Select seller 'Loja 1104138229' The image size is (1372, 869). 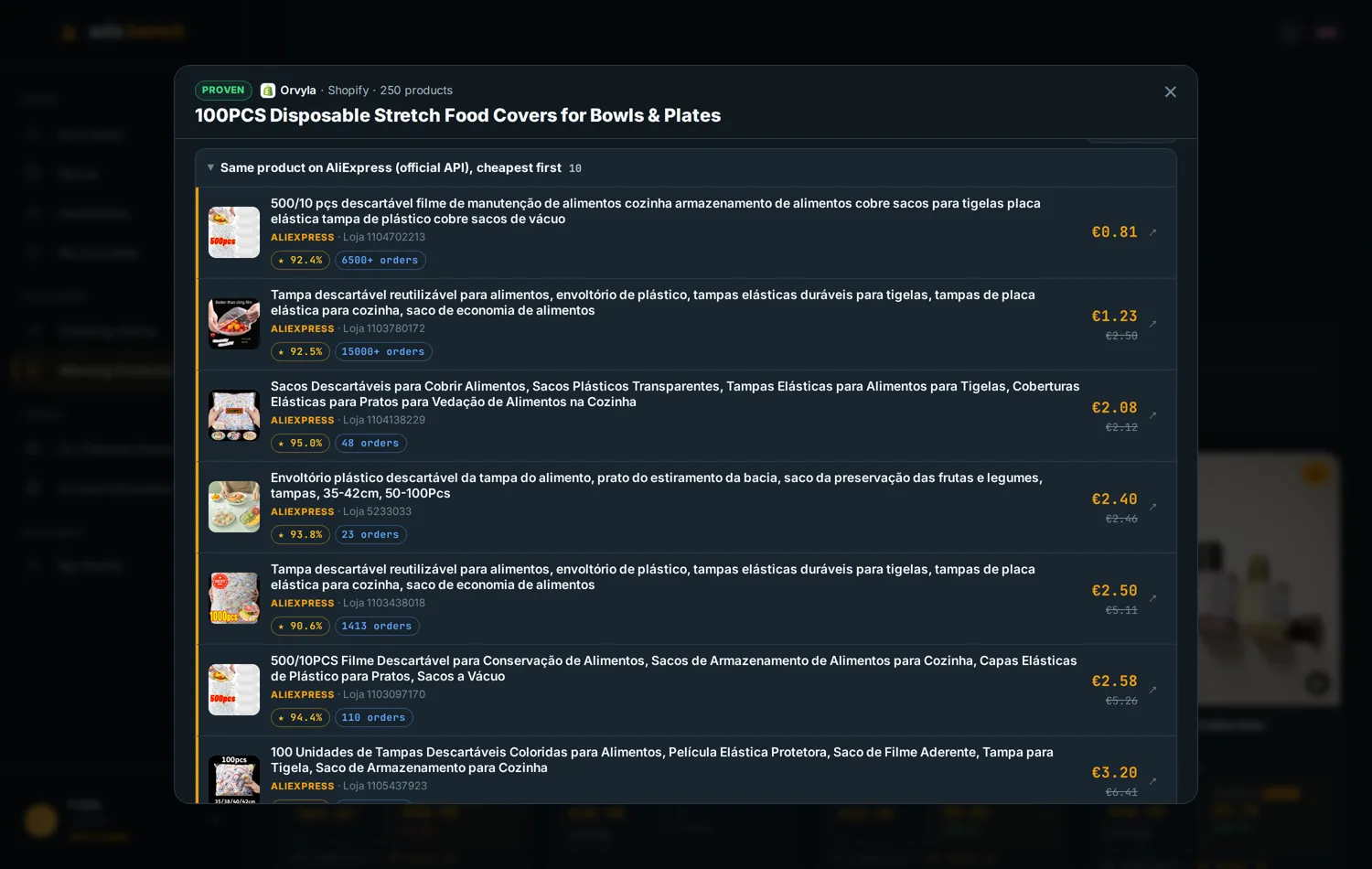pyautogui.click(x=384, y=420)
